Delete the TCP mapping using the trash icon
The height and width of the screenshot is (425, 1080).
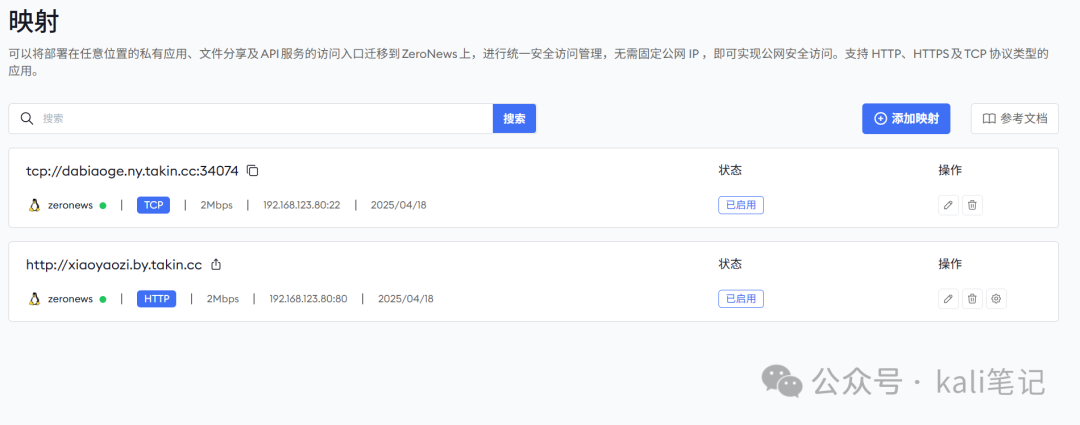[x=972, y=205]
